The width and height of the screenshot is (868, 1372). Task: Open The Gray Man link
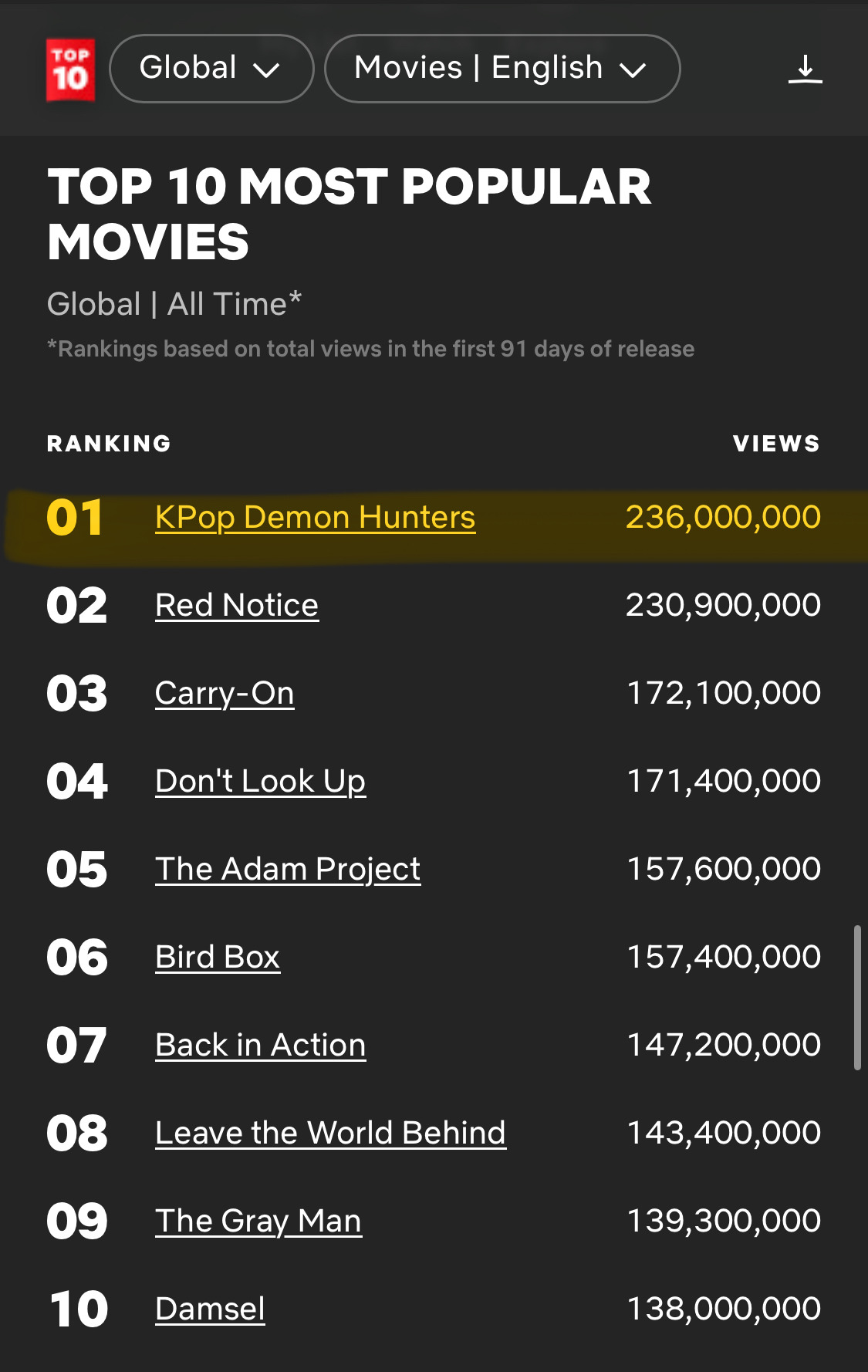[258, 1222]
